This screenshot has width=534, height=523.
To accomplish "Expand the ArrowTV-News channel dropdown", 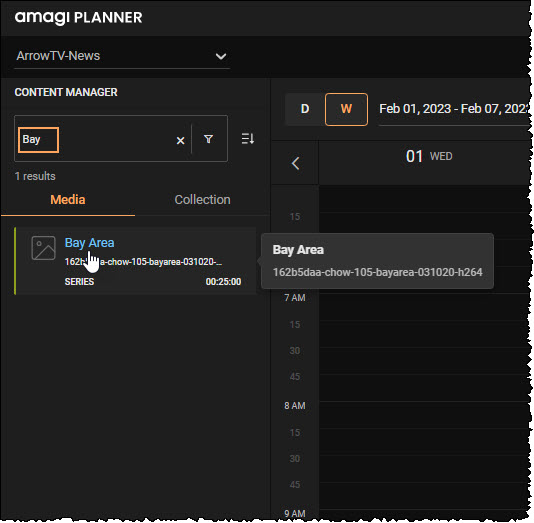I will pyautogui.click(x=122, y=56).
